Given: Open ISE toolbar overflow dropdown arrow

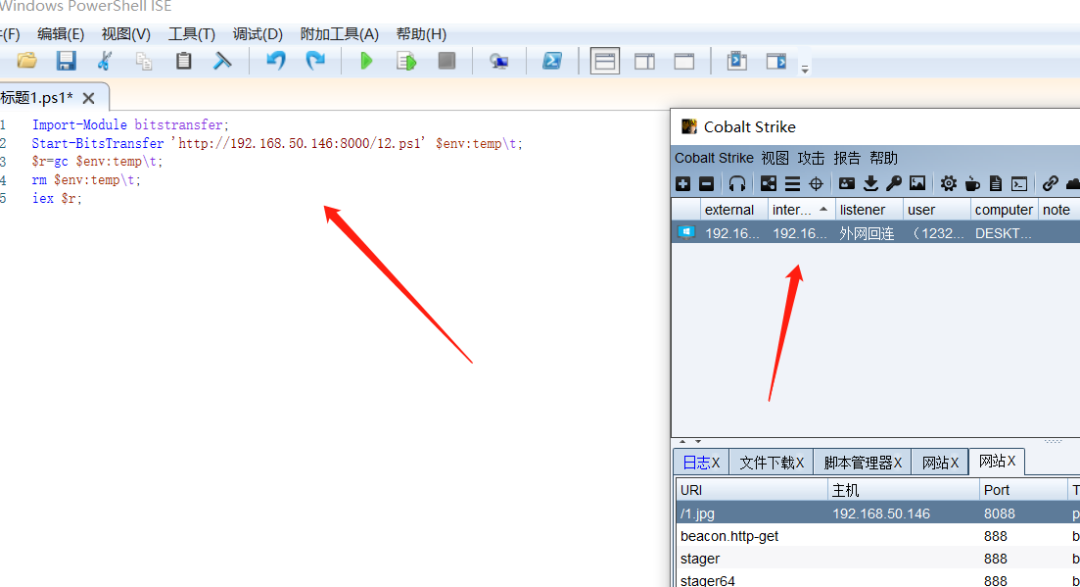Looking at the screenshot, I should (x=804, y=68).
